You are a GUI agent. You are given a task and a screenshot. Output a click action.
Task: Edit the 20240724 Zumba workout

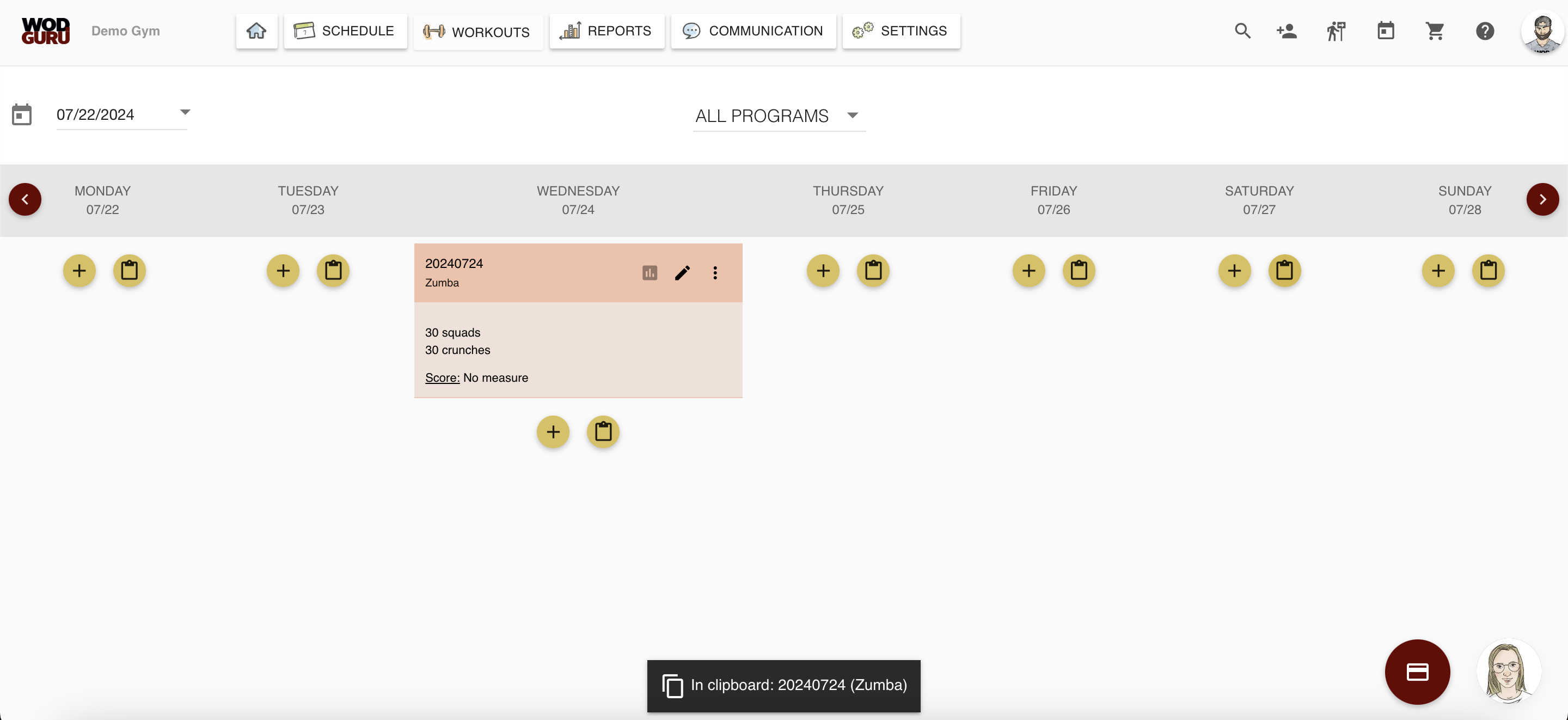tap(682, 273)
